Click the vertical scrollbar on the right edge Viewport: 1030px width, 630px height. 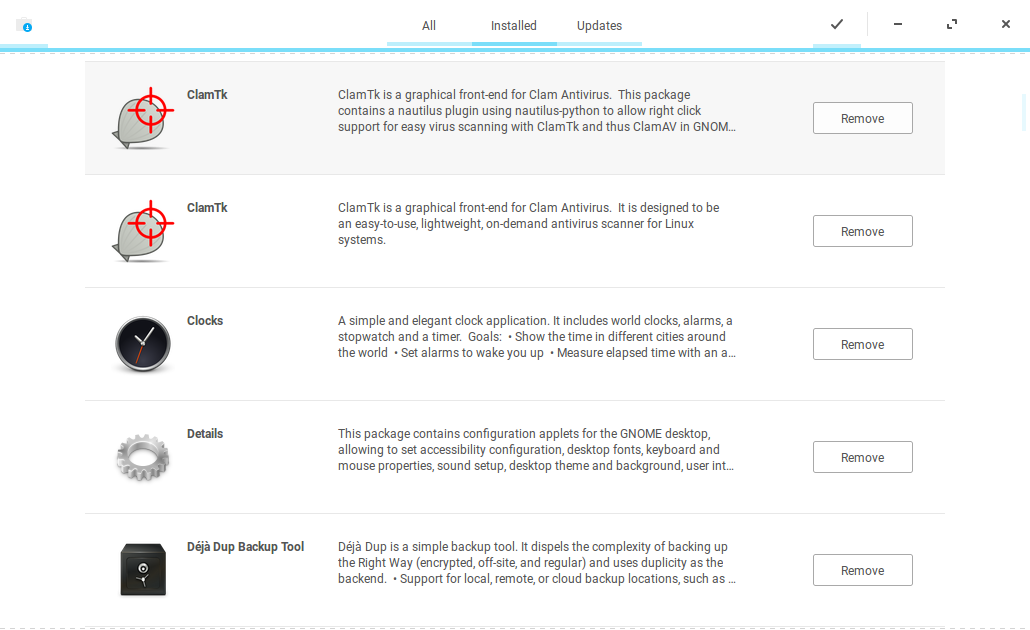pyautogui.click(x=1024, y=112)
